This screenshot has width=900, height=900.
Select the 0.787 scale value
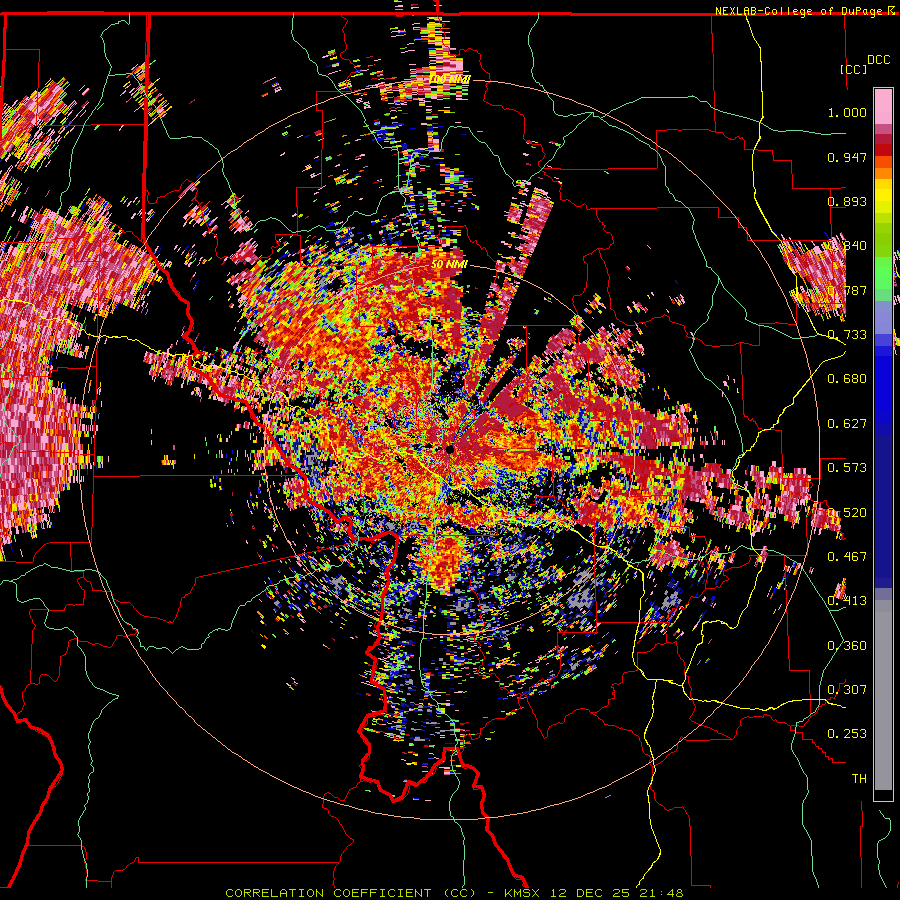point(847,290)
